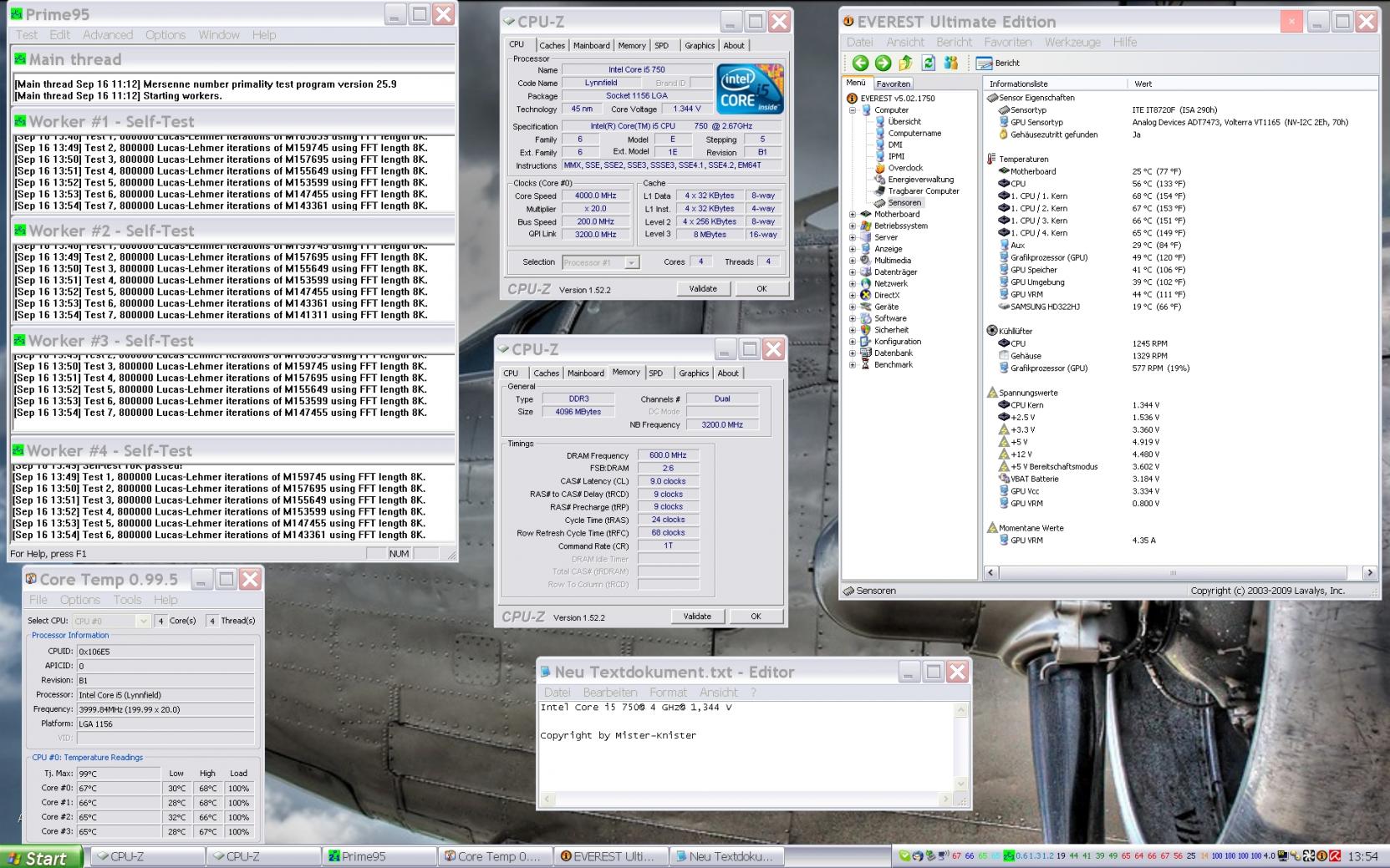Click the Intel Core i5 logo in CPU-Z
The image size is (1390, 868).
click(751, 89)
